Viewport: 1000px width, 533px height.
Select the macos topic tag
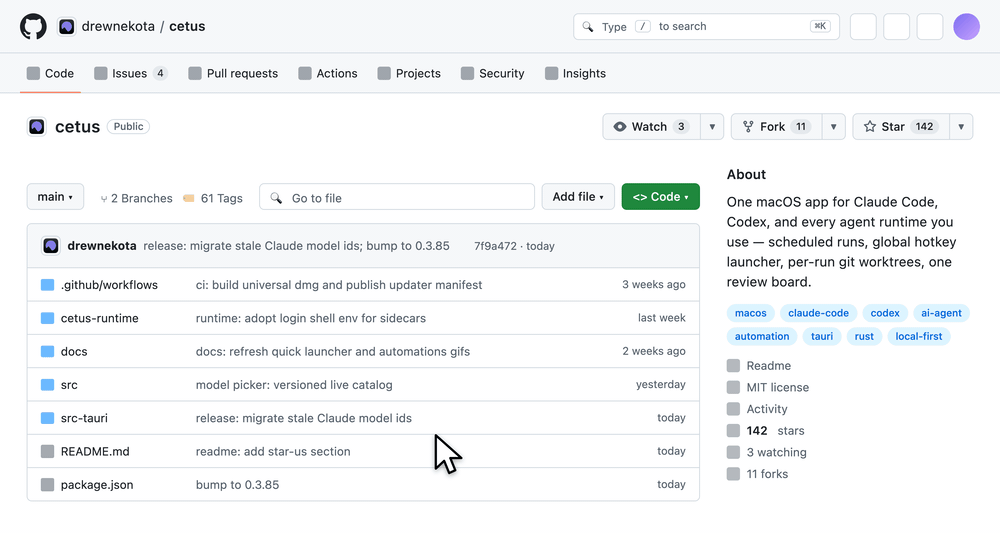751,313
